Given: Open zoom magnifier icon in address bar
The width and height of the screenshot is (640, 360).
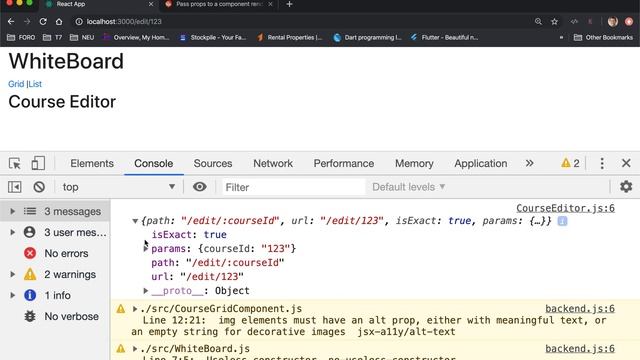Looking at the screenshot, I should (538, 21).
